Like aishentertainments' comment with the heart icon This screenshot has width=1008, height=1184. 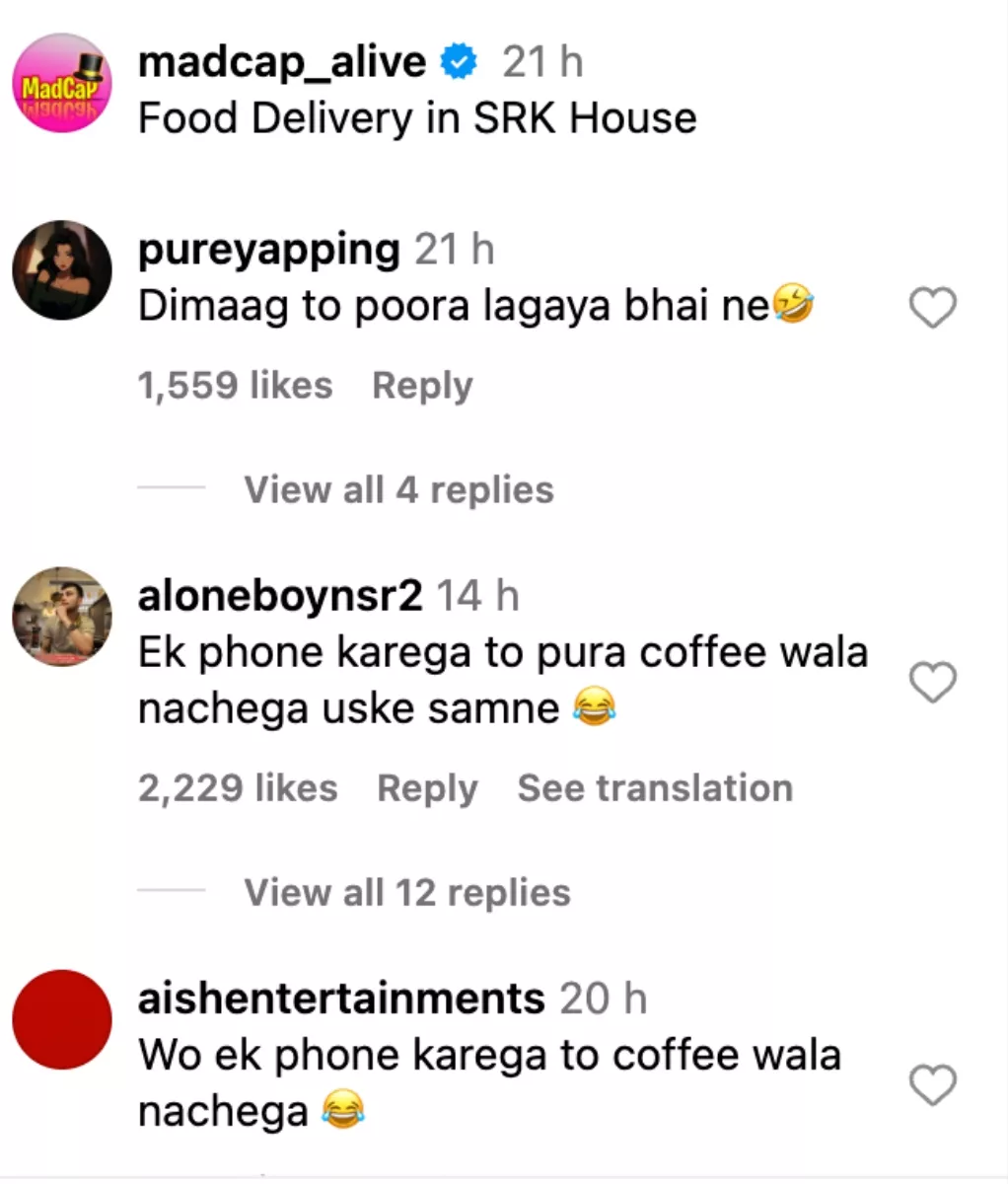tap(932, 1085)
